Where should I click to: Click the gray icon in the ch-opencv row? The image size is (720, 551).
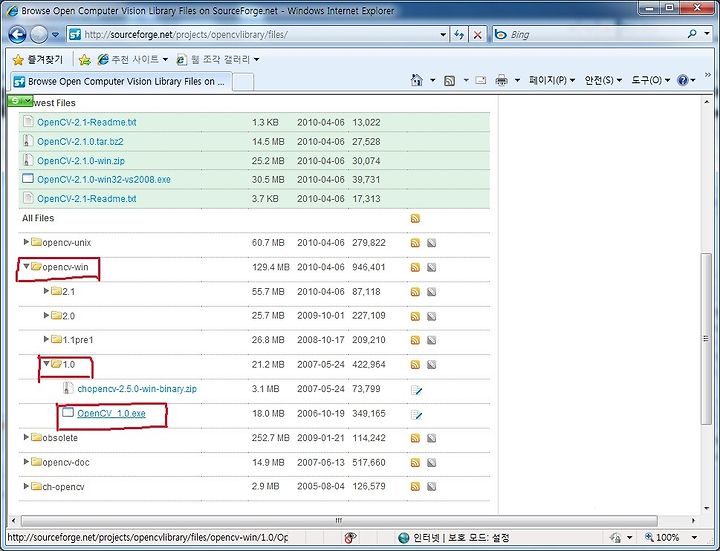(431, 487)
